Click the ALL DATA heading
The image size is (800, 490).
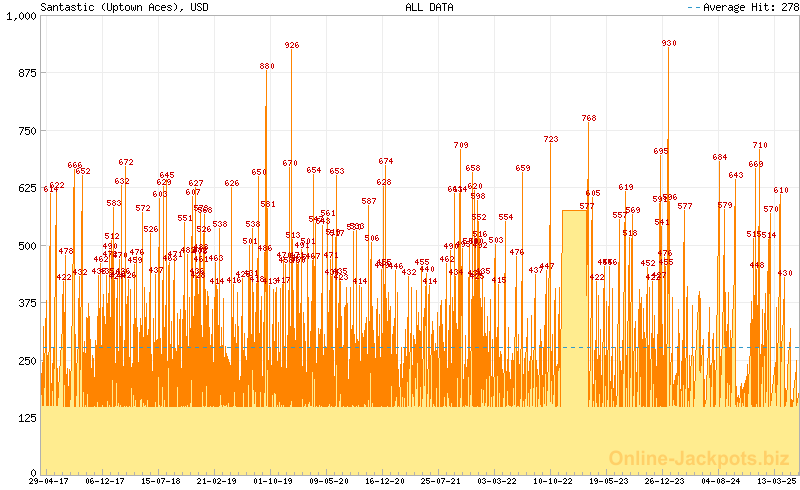(x=429, y=7)
